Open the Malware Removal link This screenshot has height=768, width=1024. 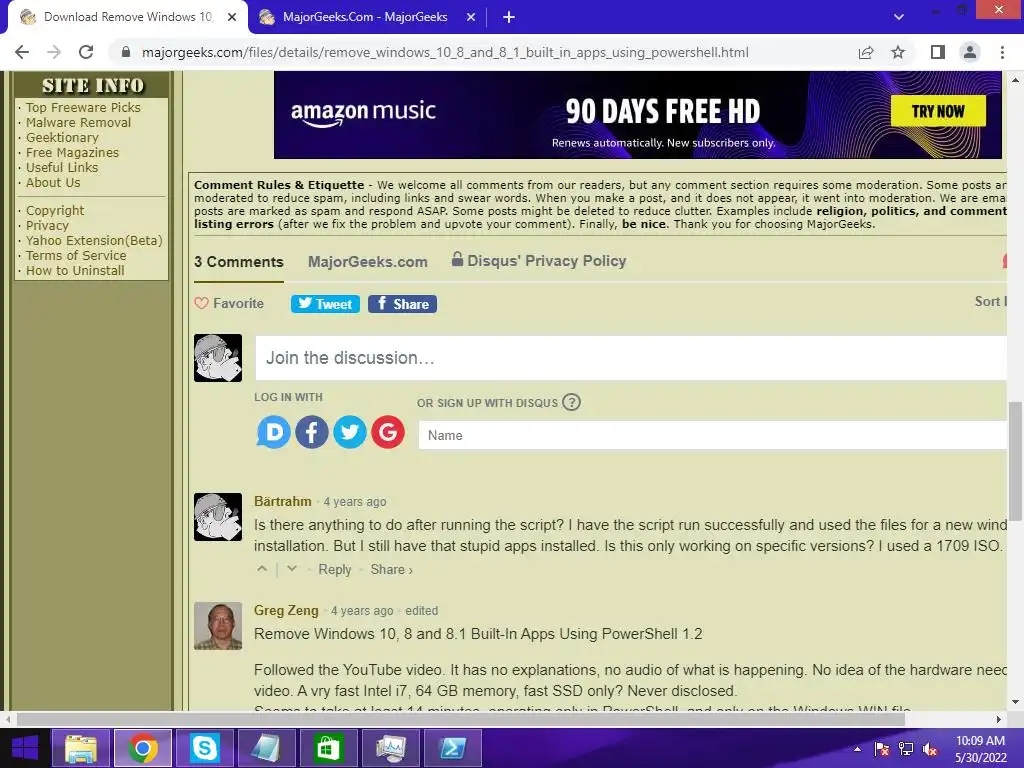coord(78,123)
